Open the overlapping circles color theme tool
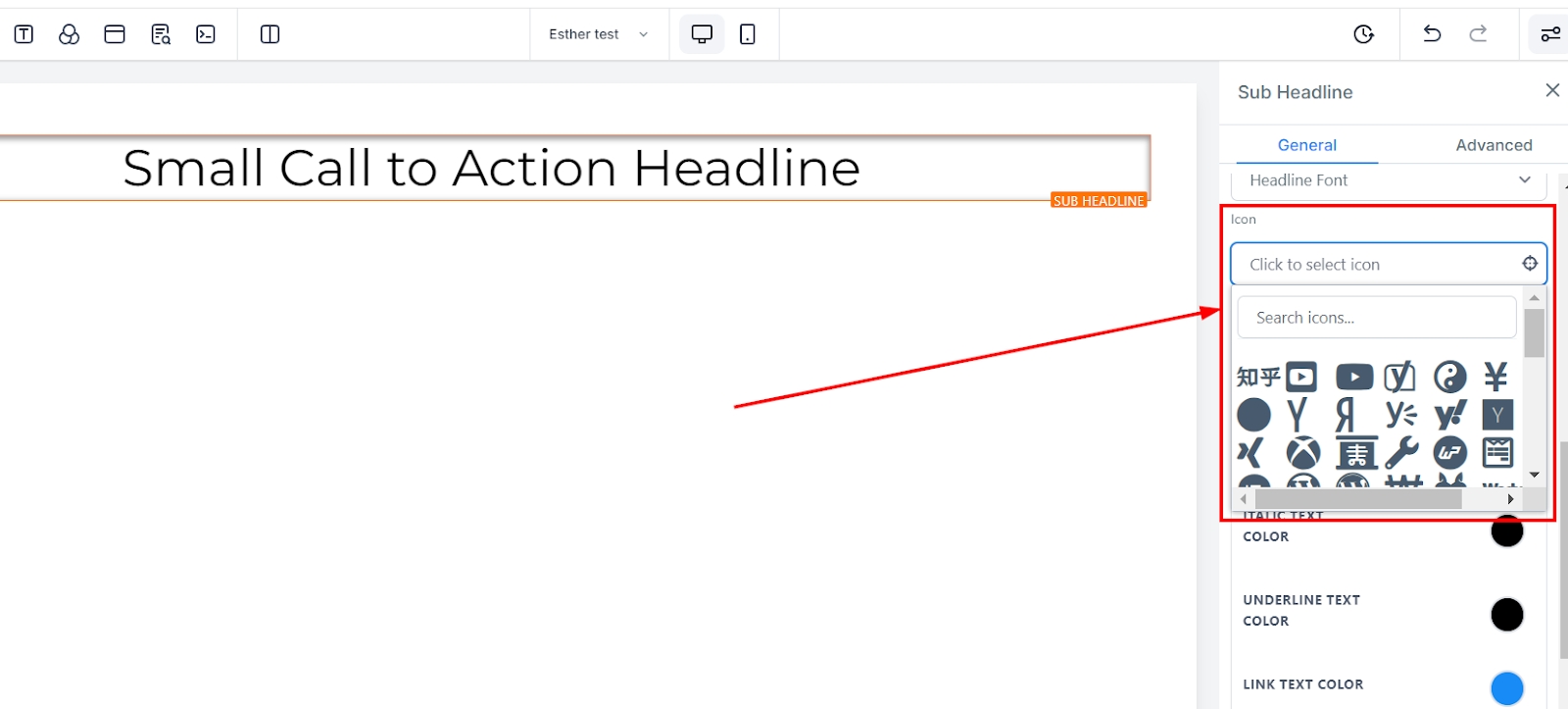This screenshot has height=709, width=1568. [69, 34]
